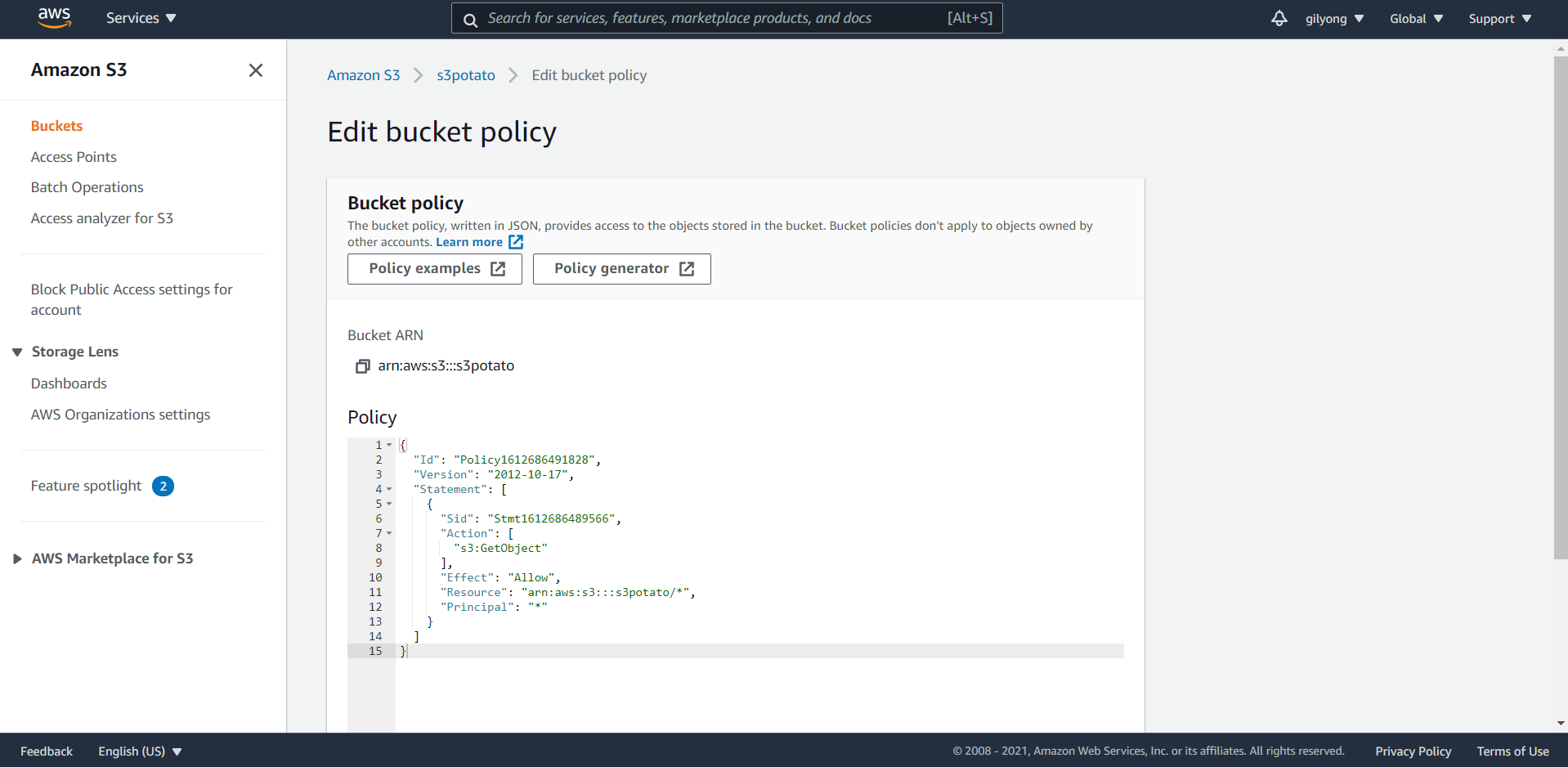
Task: Click the "arn:aws:s3:::s3potato/*" resource value
Action: (605, 593)
